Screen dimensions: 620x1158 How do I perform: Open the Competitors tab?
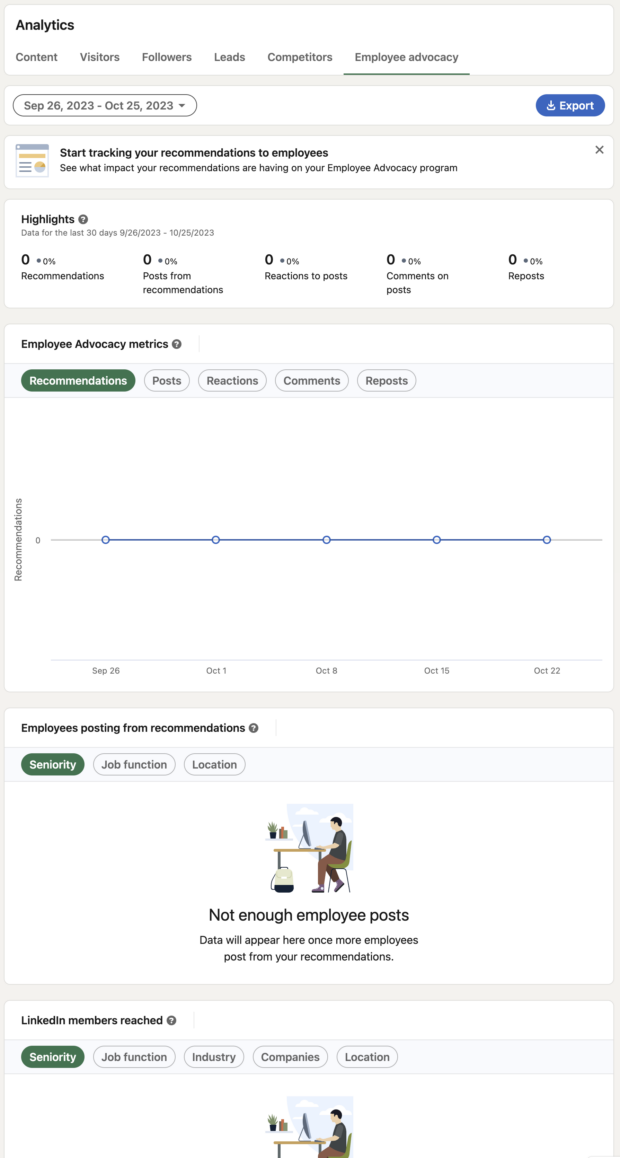(x=299, y=57)
